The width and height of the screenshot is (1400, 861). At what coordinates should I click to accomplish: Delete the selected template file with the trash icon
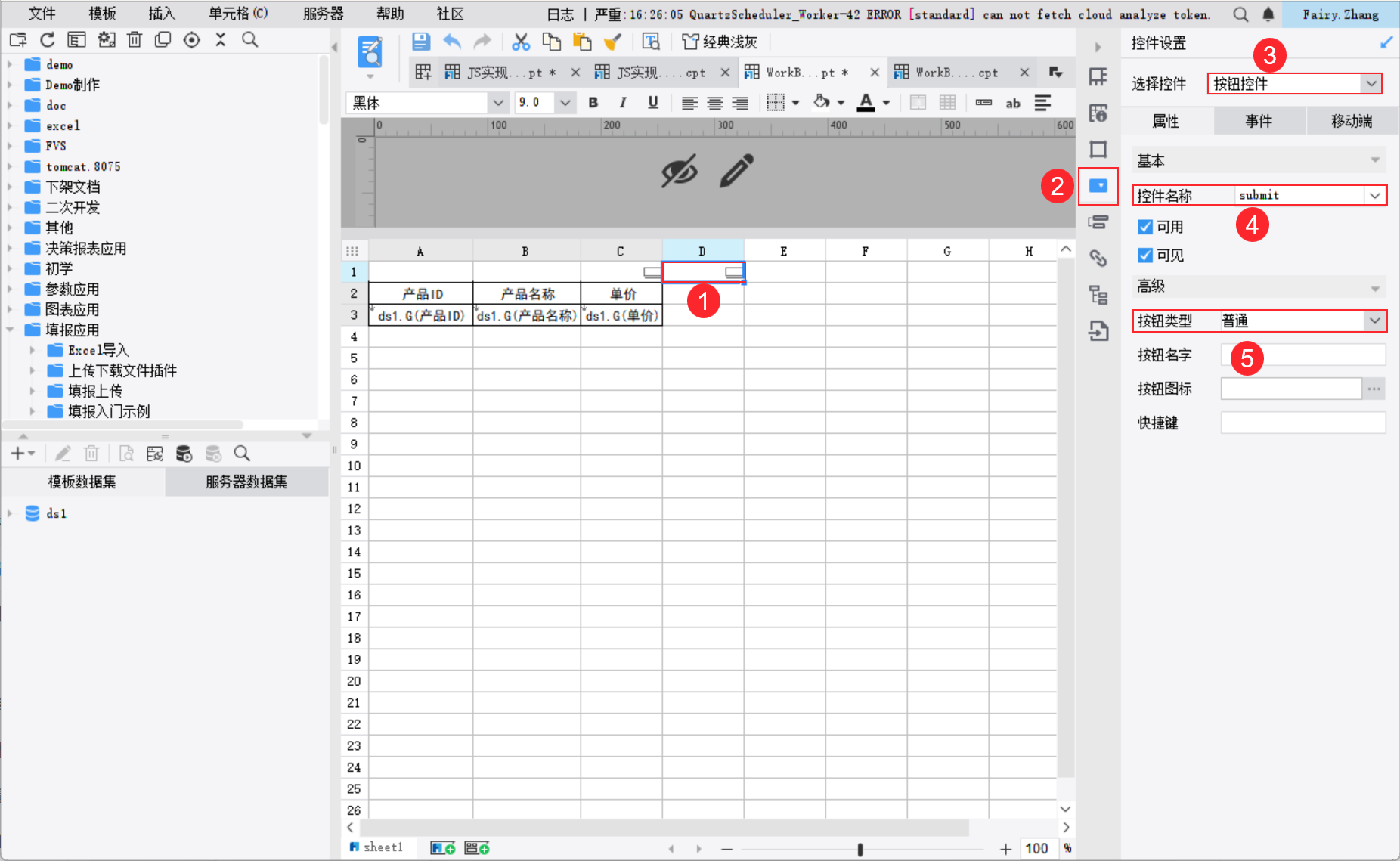(x=135, y=40)
